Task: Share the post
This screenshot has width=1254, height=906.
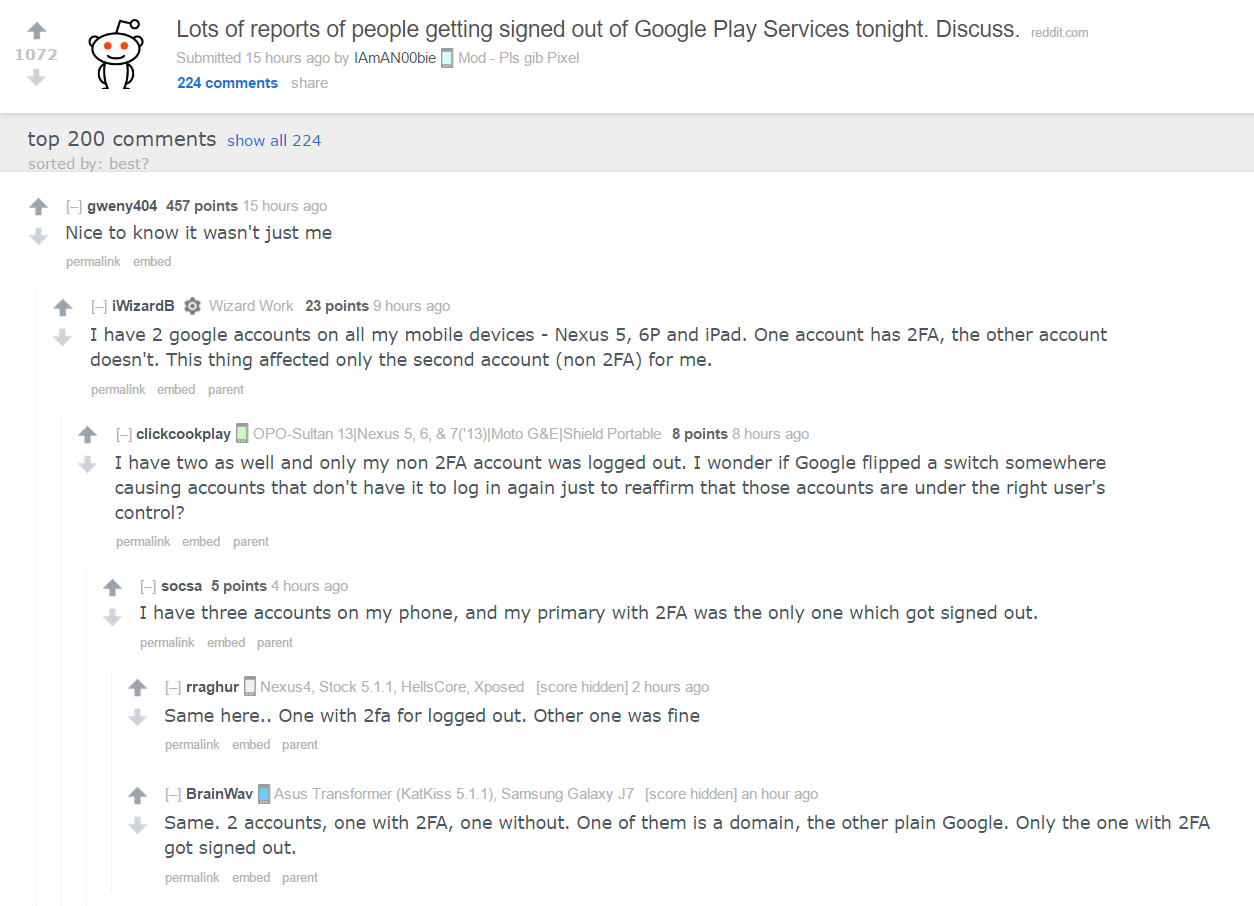Action: point(309,83)
